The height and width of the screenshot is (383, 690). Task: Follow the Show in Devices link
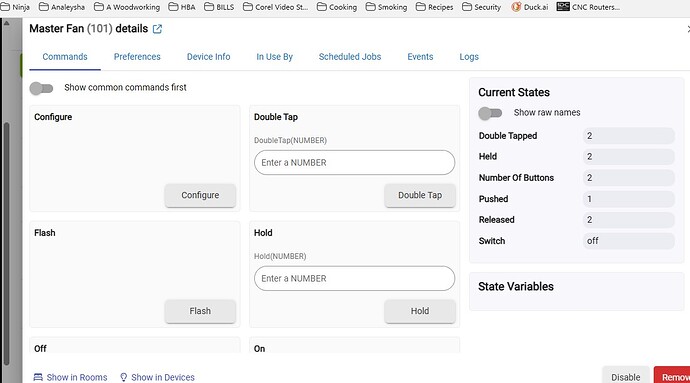click(x=157, y=377)
